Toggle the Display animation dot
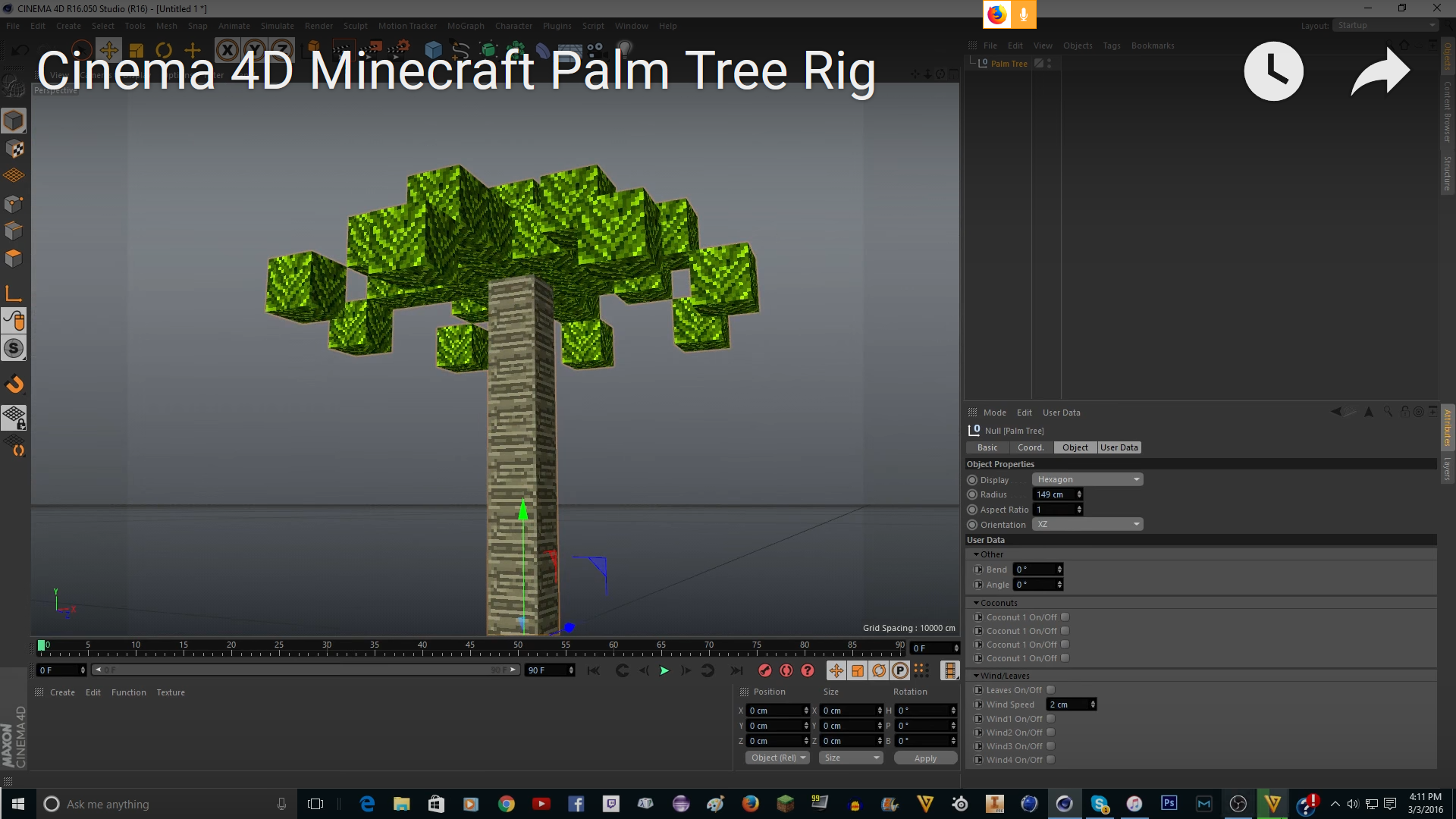This screenshot has height=819, width=1456. pos(972,480)
